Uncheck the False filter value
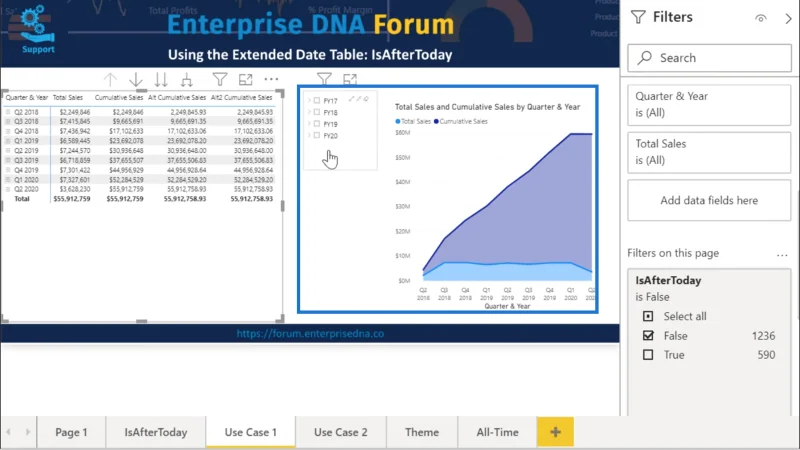 [648, 336]
